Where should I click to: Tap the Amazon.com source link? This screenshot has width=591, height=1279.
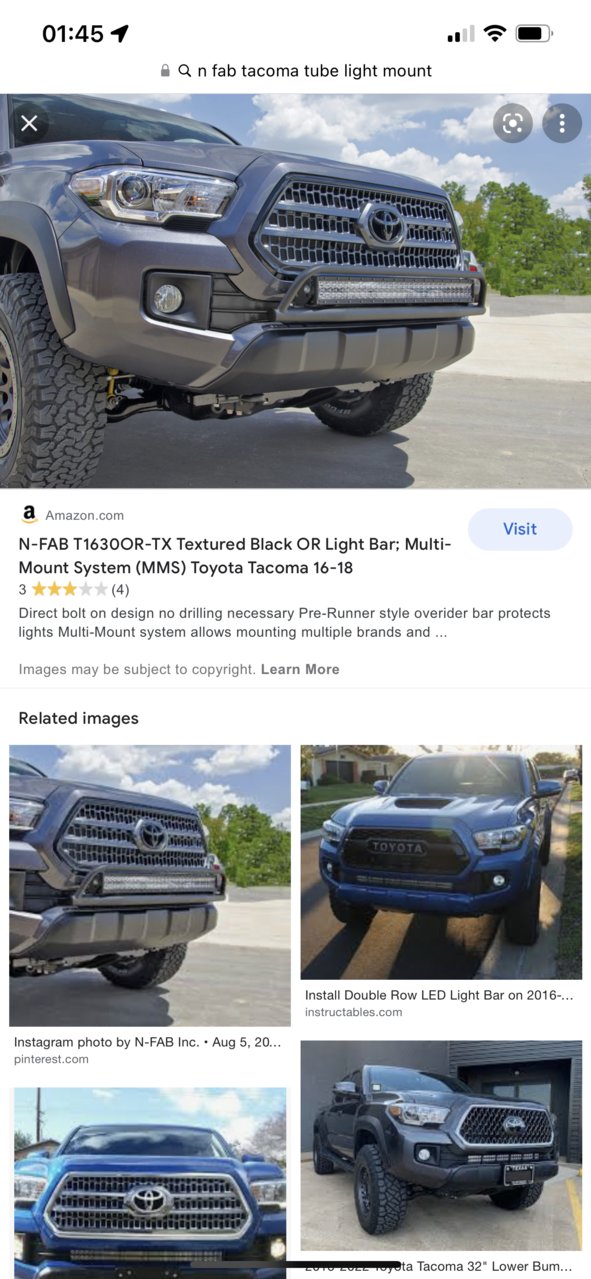click(84, 515)
